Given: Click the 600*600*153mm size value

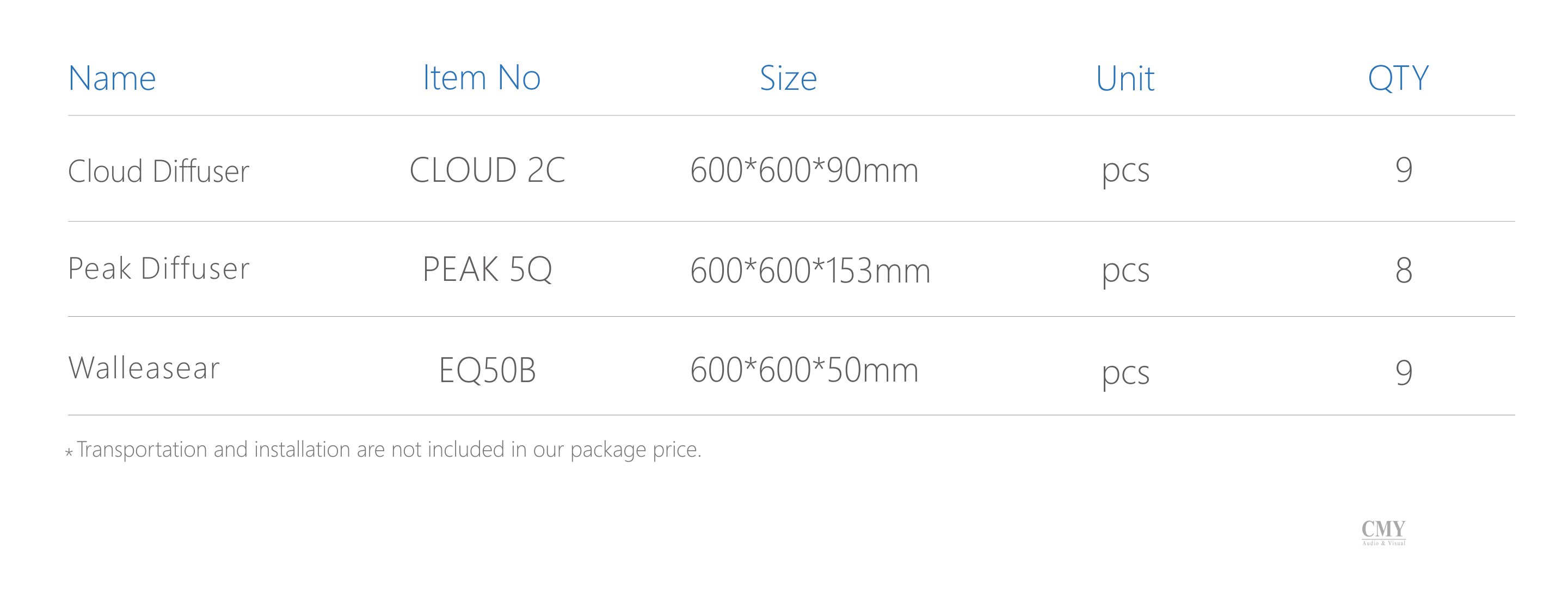Looking at the screenshot, I should click(x=810, y=270).
